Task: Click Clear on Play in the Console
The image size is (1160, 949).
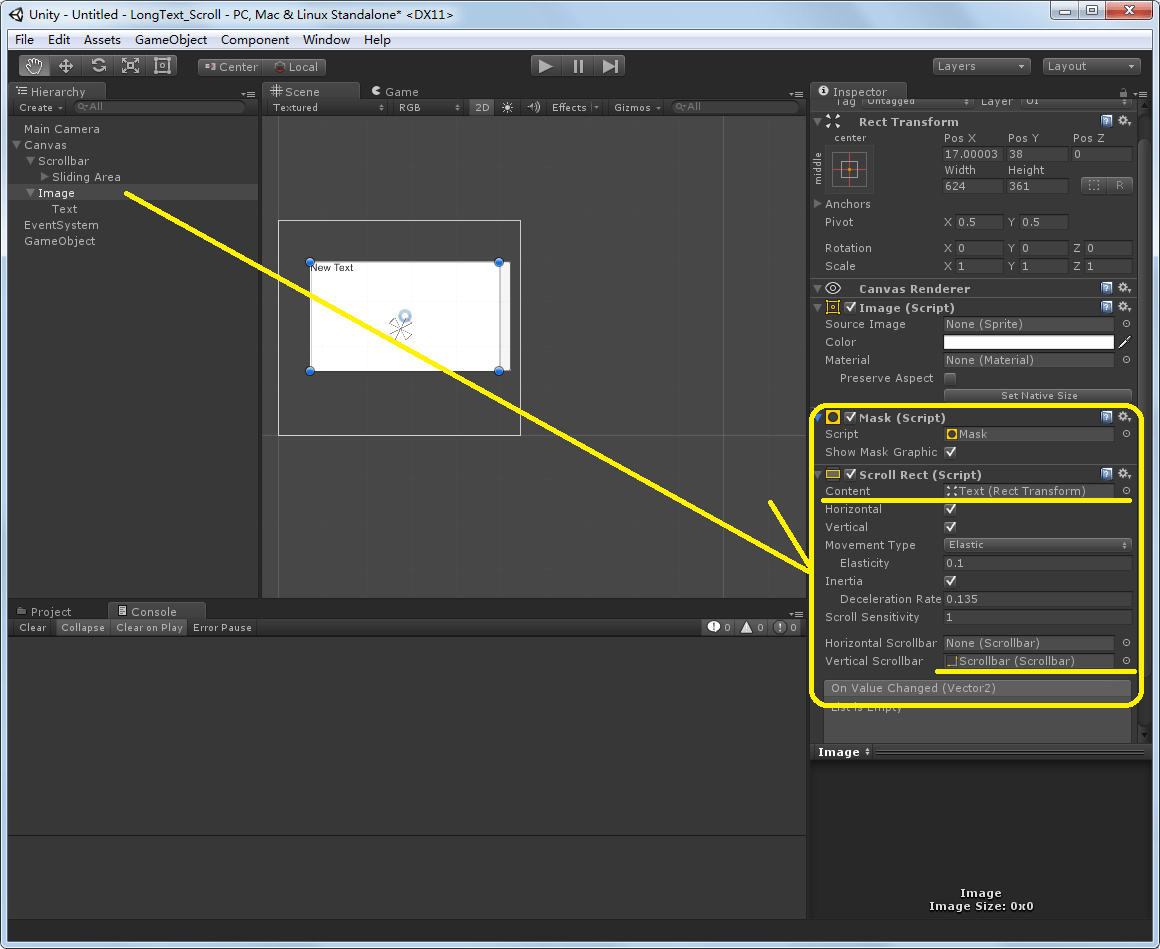Action: point(148,627)
